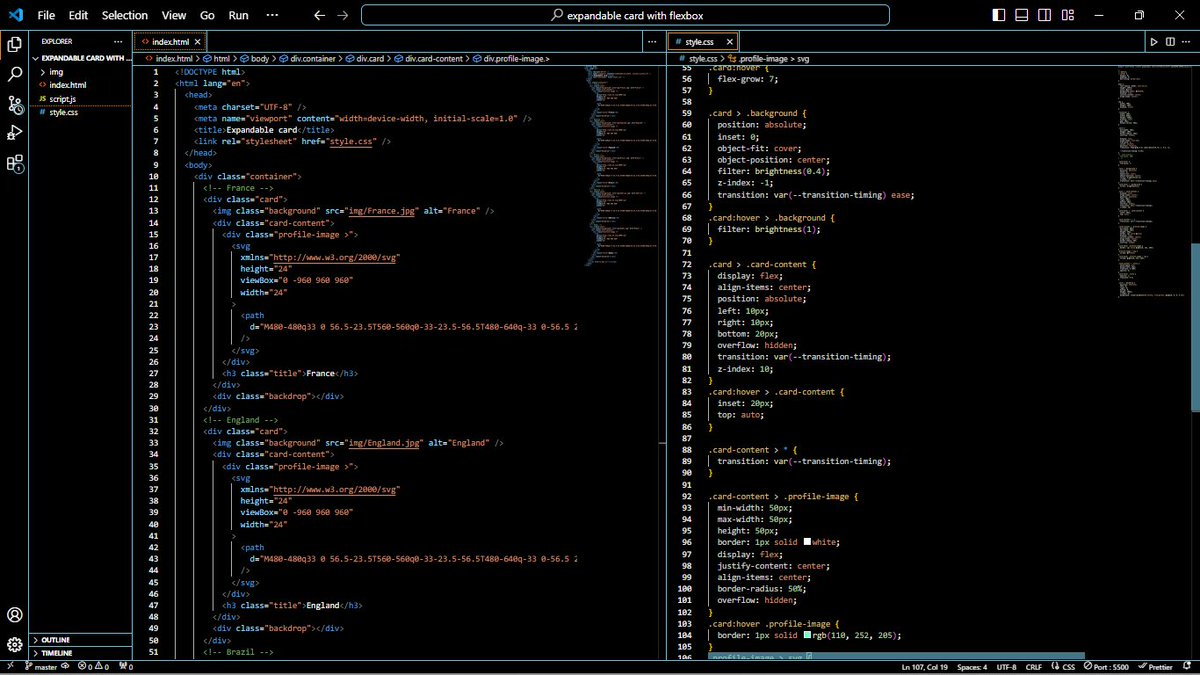Open the Source Control view

[15, 104]
